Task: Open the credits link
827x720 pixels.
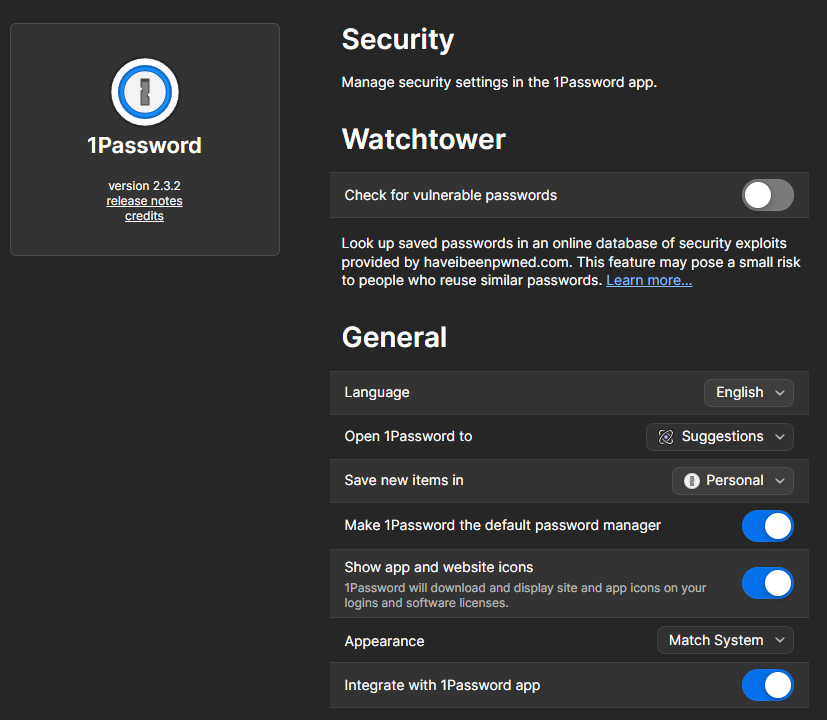Action: point(145,216)
